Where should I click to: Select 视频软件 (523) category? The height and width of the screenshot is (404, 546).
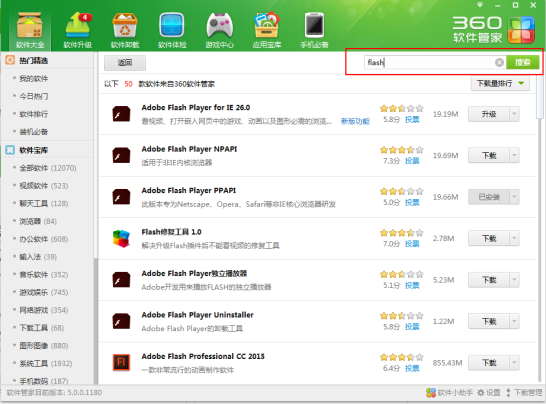[x=44, y=186]
